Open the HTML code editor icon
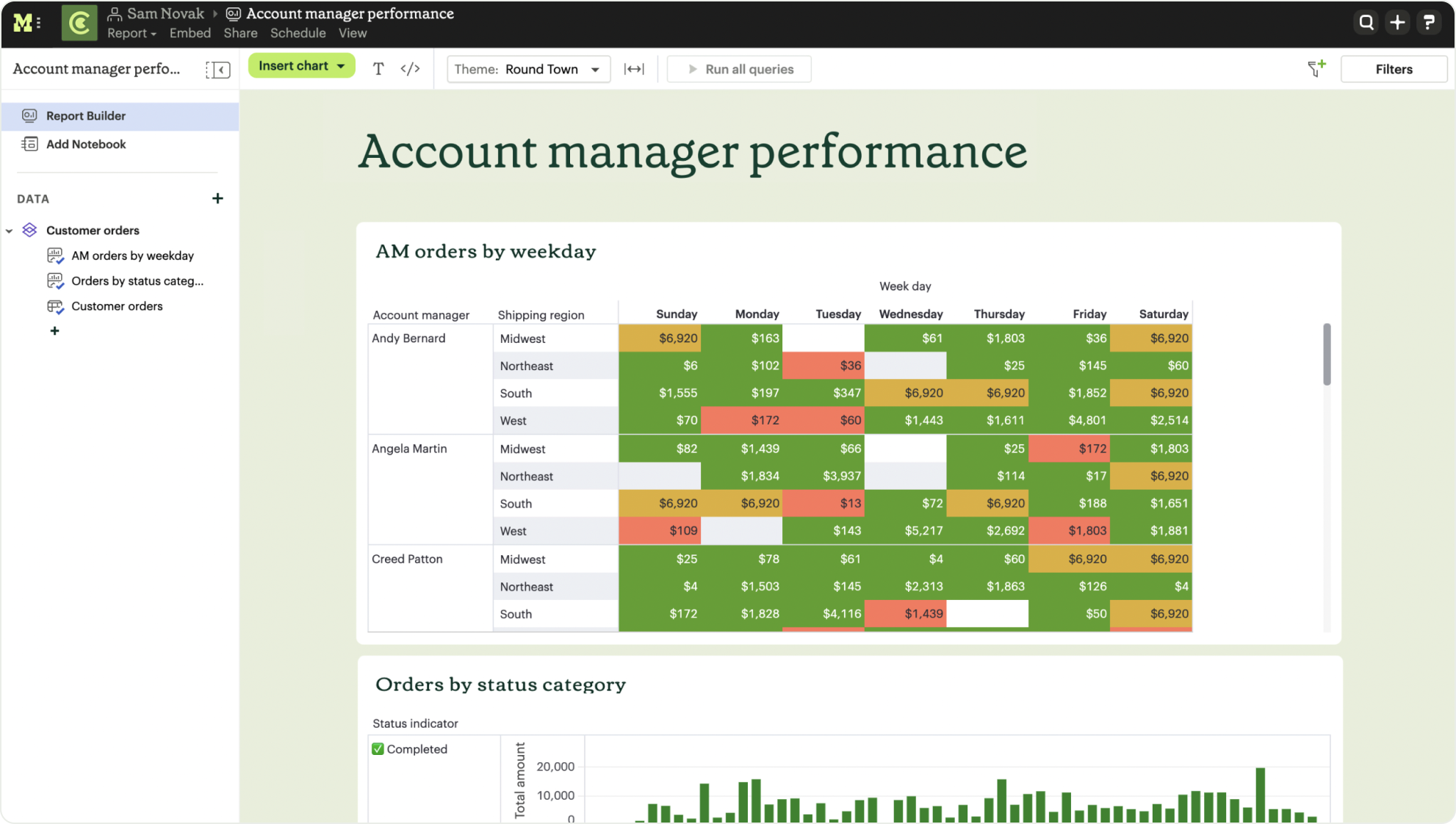This screenshot has height=824, width=1456. tap(410, 69)
